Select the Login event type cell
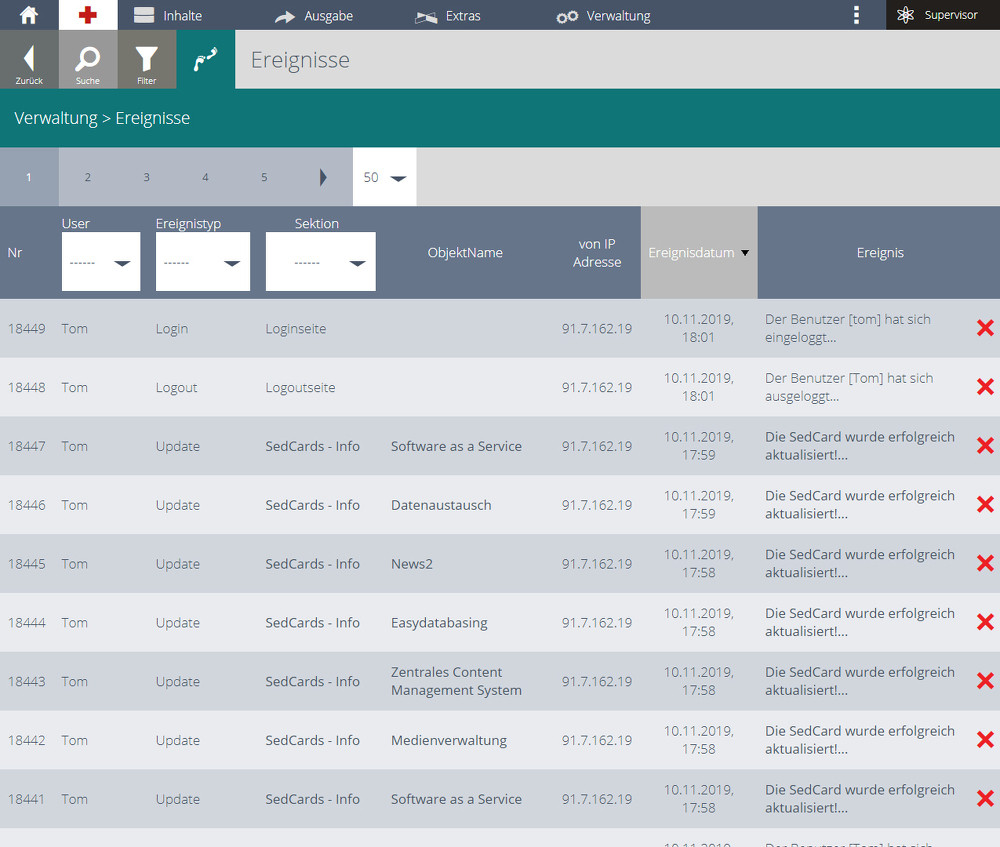The height and width of the screenshot is (847, 1000). pos(172,329)
